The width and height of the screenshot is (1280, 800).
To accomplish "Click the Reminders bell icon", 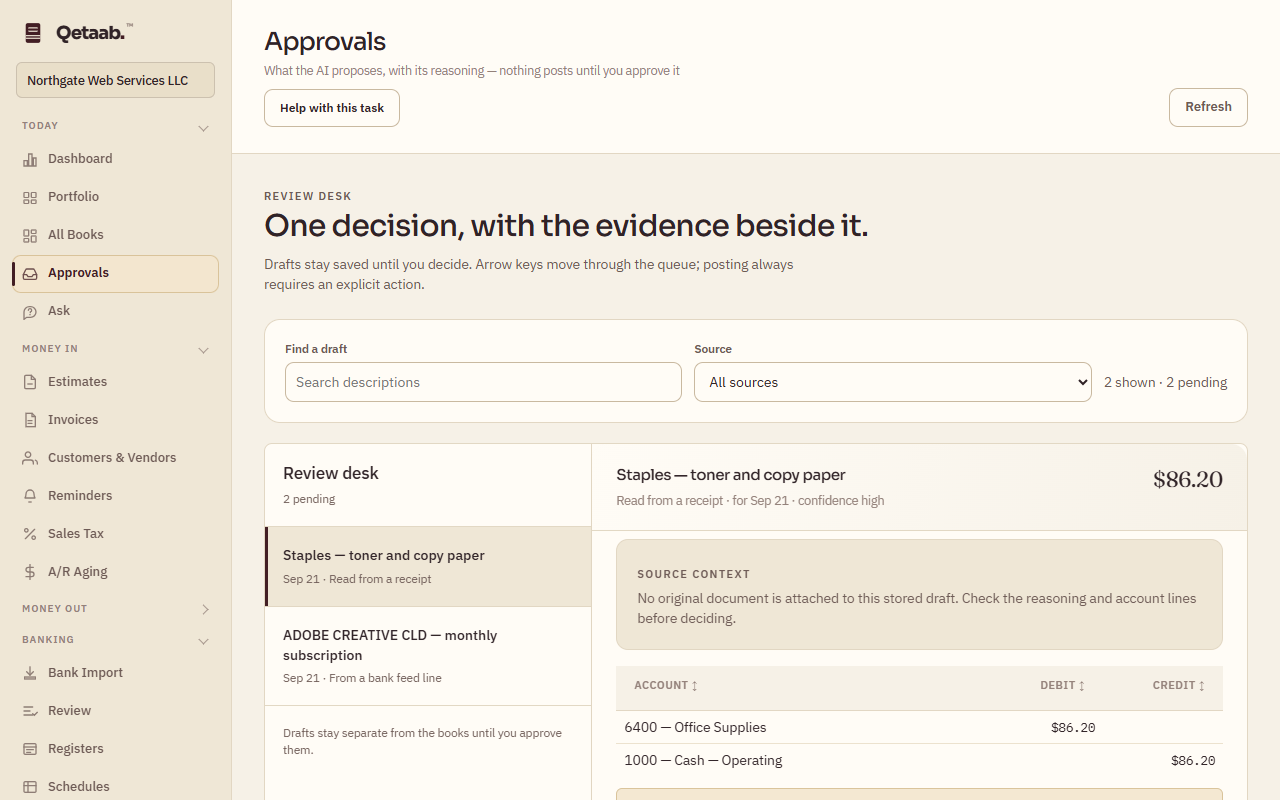I will tap(30, 496).
